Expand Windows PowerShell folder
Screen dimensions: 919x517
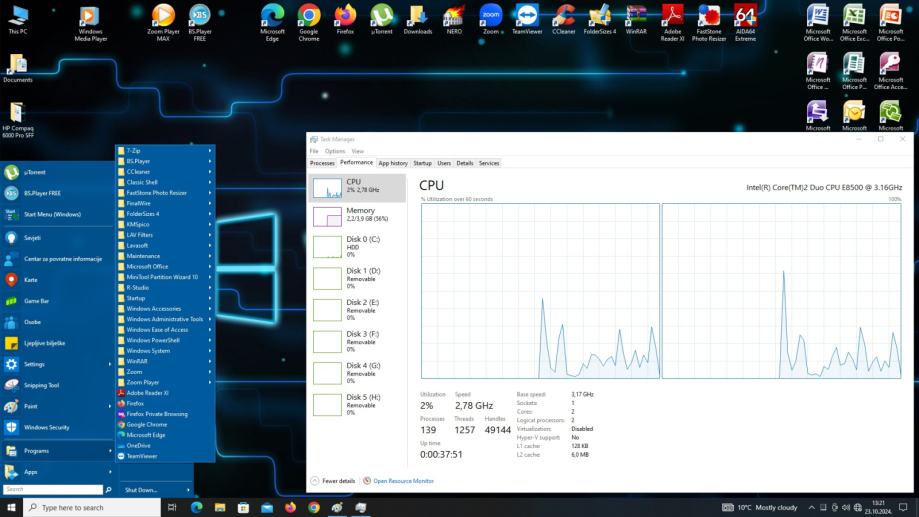165,341
